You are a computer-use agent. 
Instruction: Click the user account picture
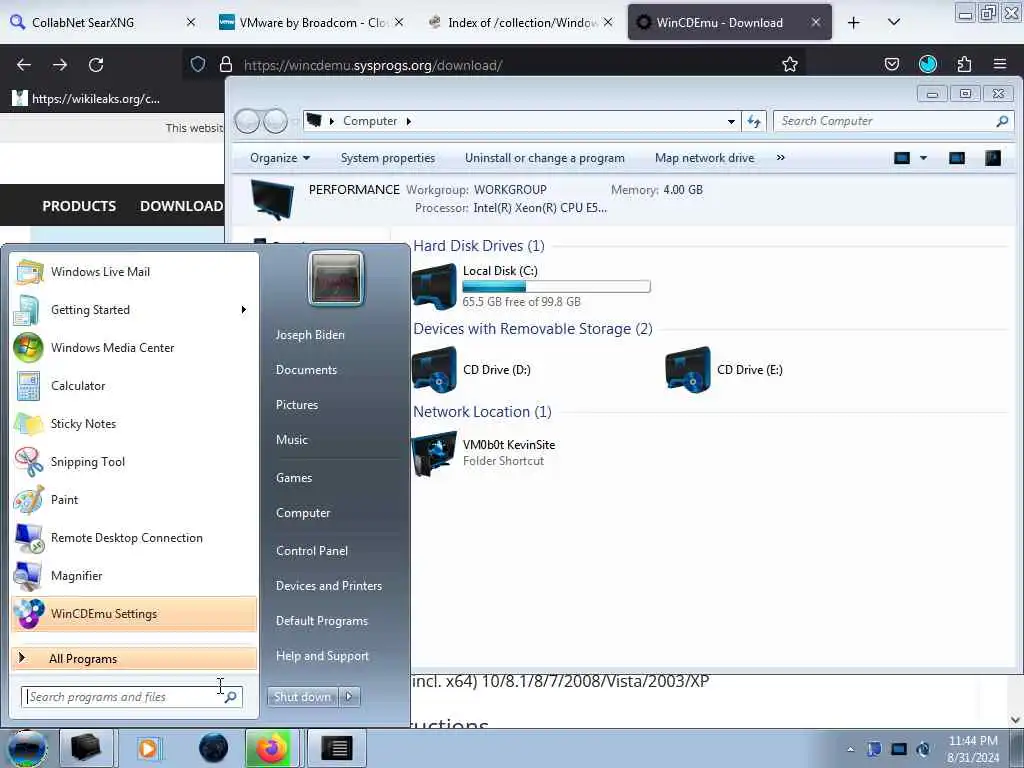click(x=336, y=278)
